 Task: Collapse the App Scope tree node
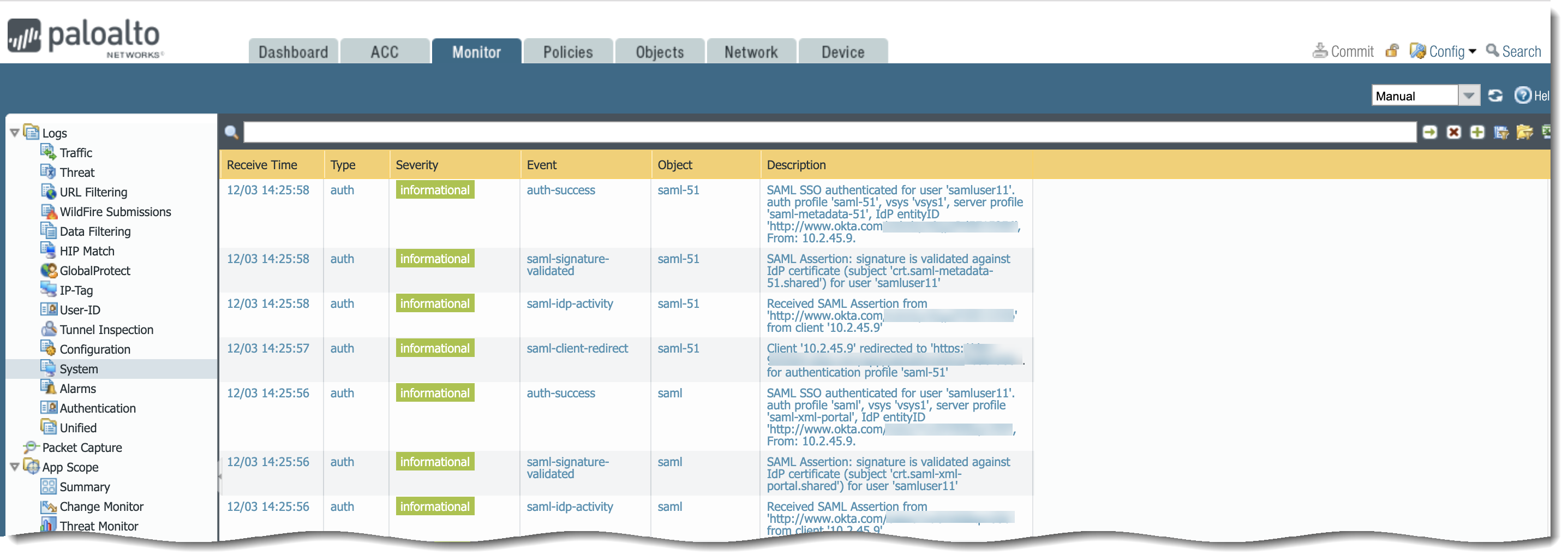pyautogui.click(x=15, y=467)
